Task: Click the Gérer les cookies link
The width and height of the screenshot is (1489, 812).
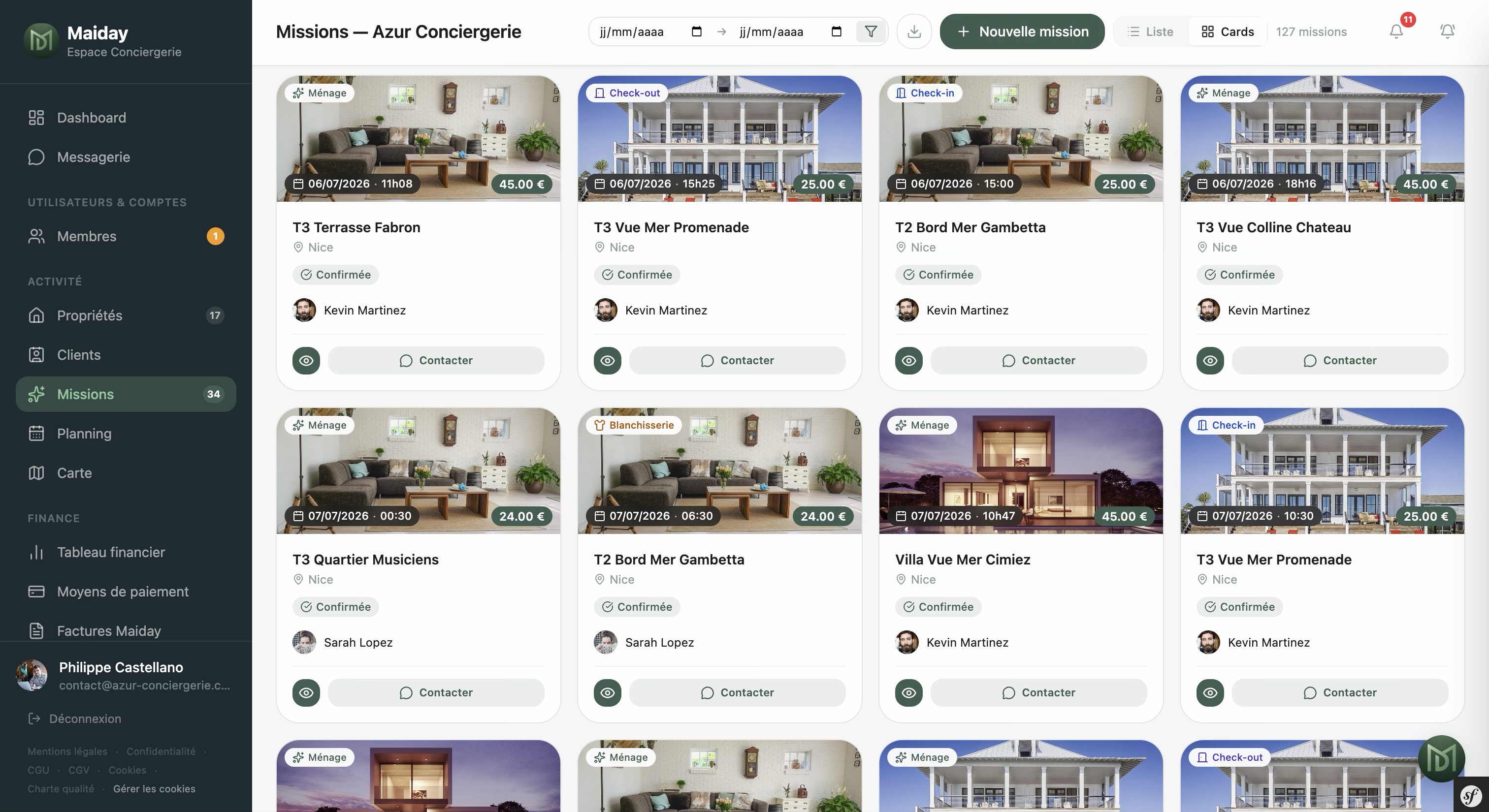Action: click(x=154, y=789)
